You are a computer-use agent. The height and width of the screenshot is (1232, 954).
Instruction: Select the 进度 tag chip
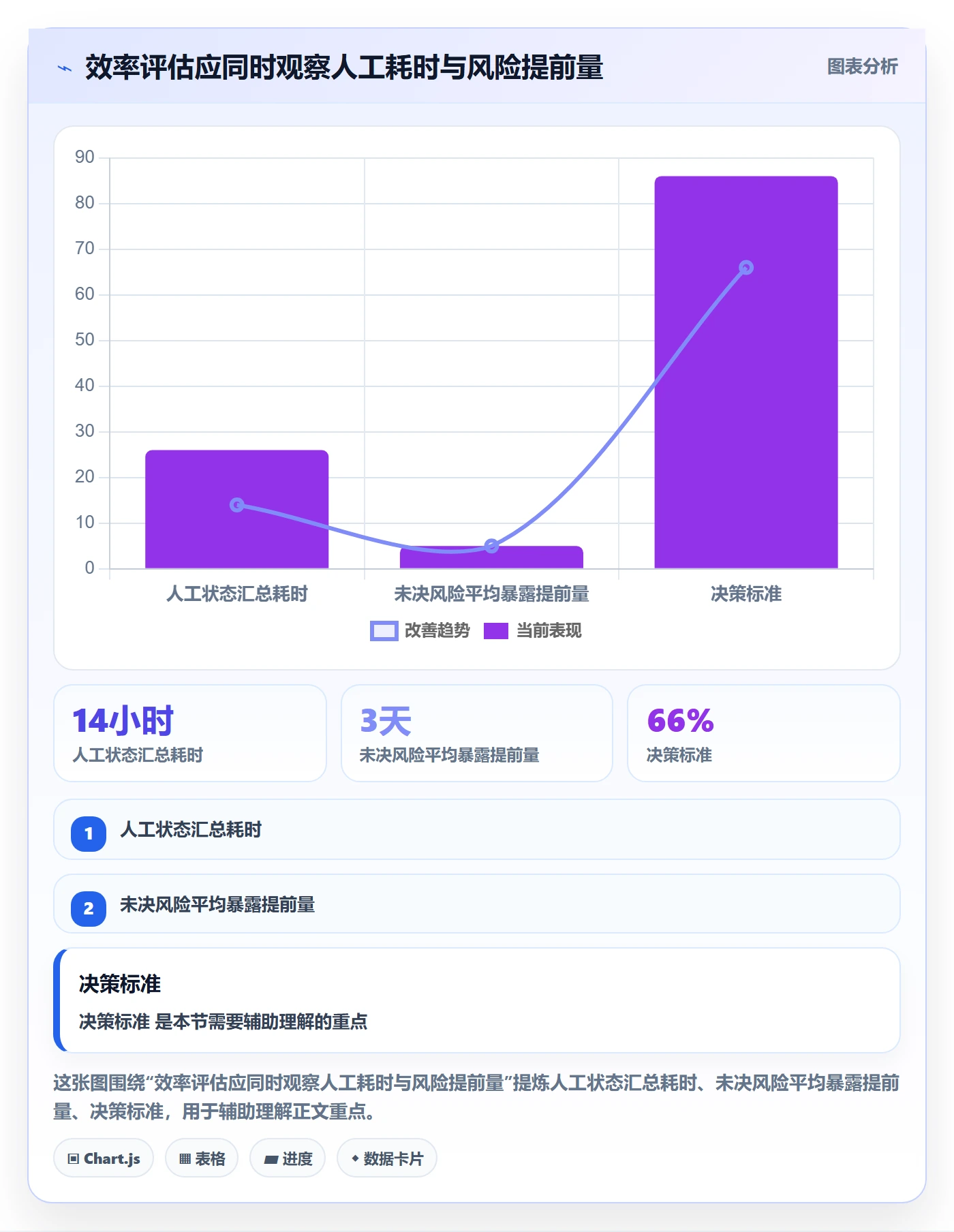[288, 1158]
